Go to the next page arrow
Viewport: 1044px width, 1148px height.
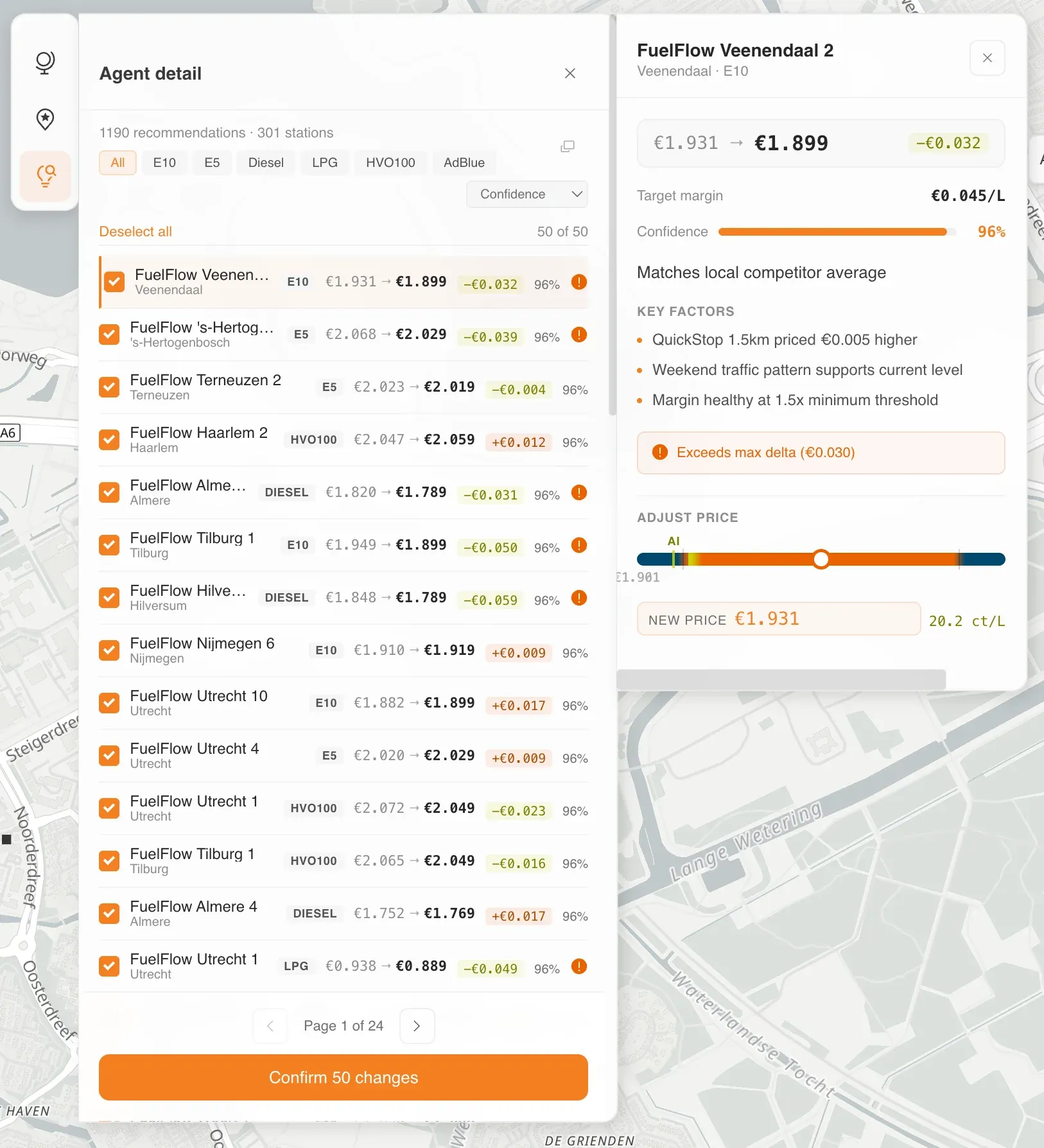[x=417, y=1026]
